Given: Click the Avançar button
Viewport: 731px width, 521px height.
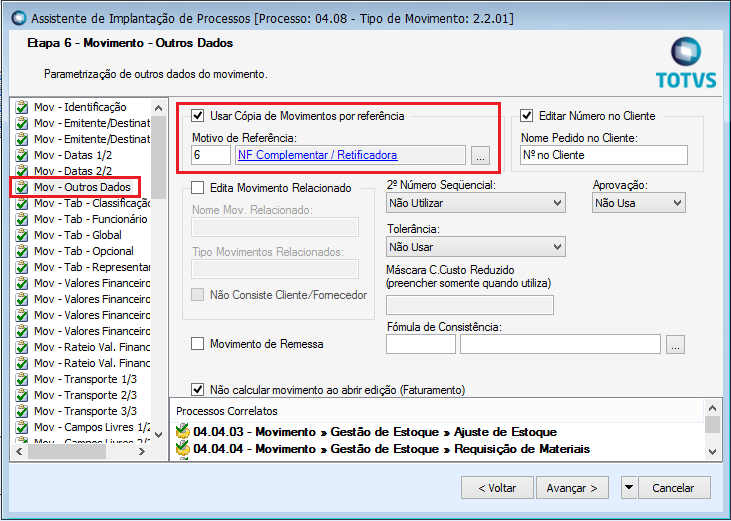Looking at the screenshot, I should 572,488.
